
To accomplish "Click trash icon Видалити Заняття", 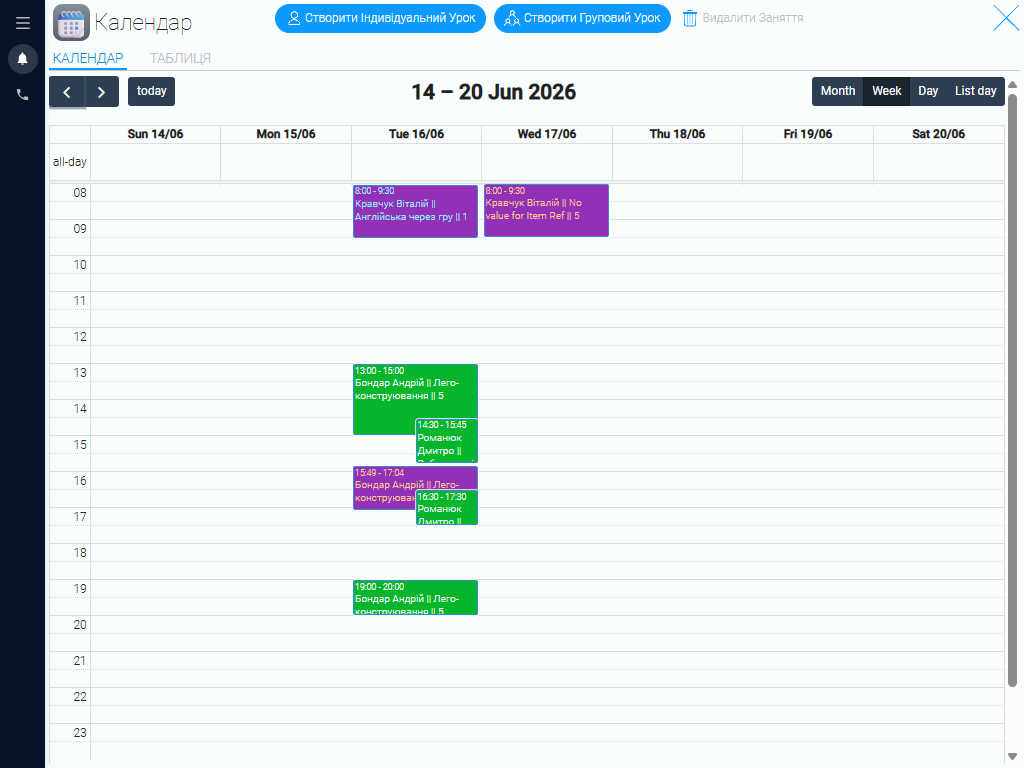I will pyautogui.click(x=690, y=18).
